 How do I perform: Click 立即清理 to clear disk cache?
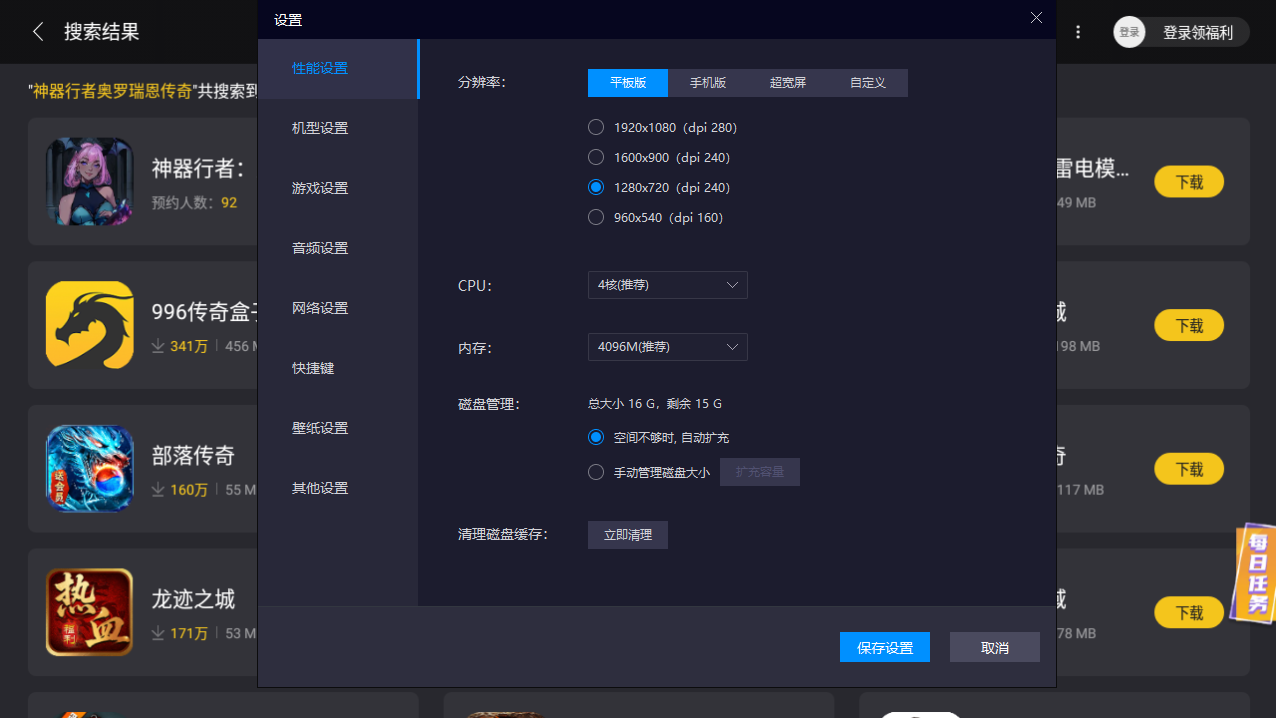pos(627,534)
